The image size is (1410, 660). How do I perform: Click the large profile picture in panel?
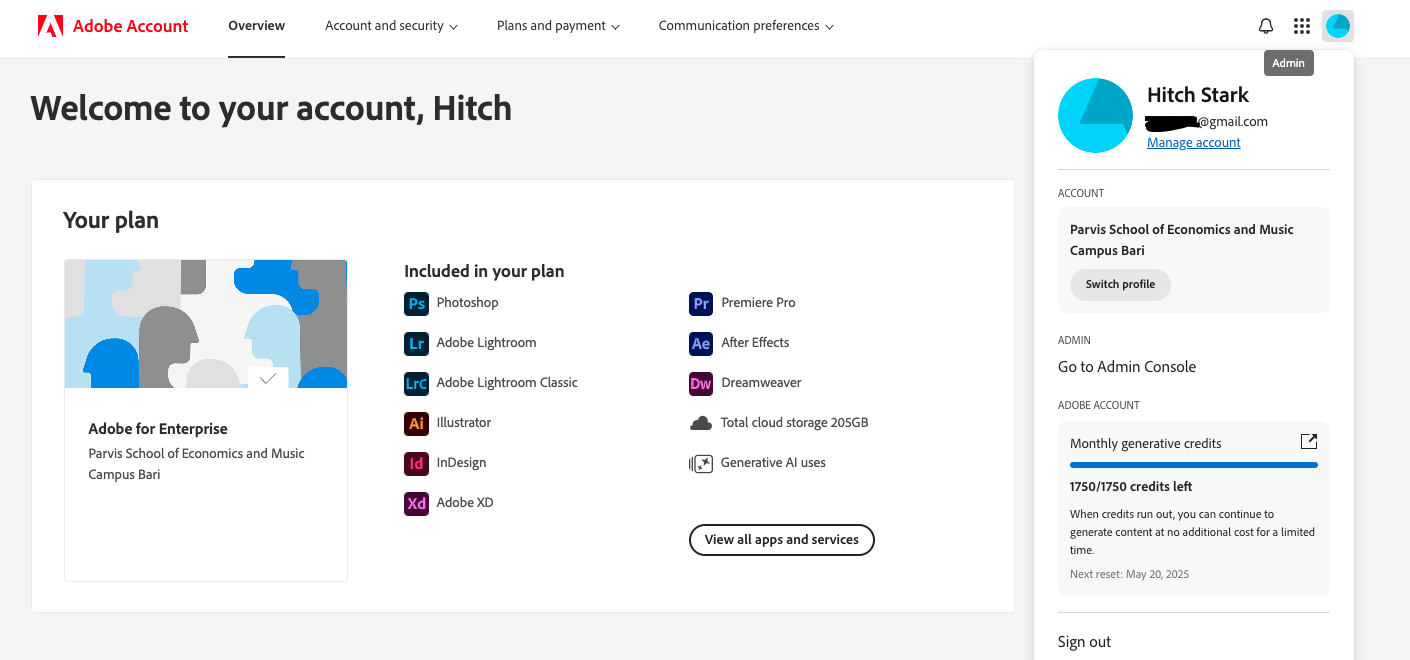1095,115
